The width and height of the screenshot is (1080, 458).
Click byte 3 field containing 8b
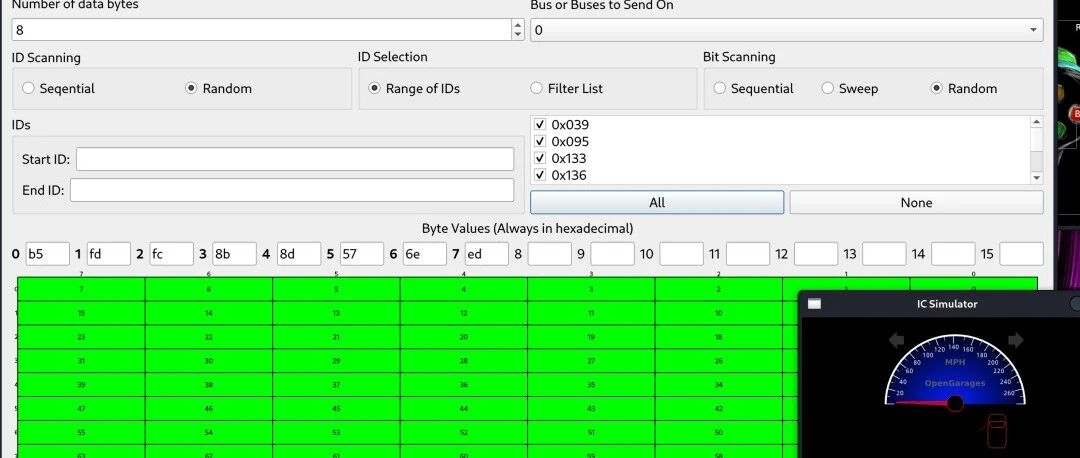[234, 254]
